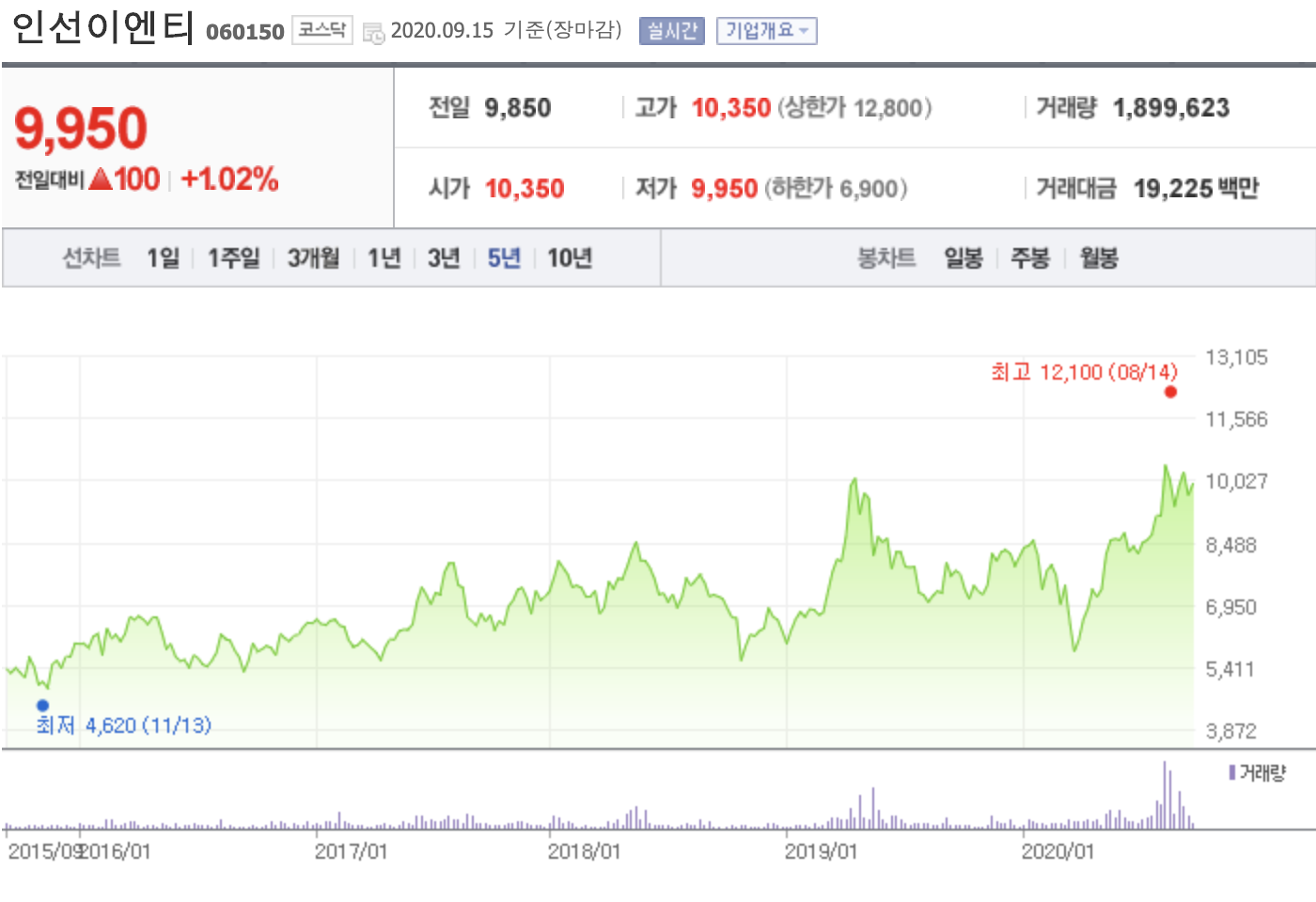Click the 코스닥 market badge
The height and width of the screenshot is (902, 1316).
321,30
